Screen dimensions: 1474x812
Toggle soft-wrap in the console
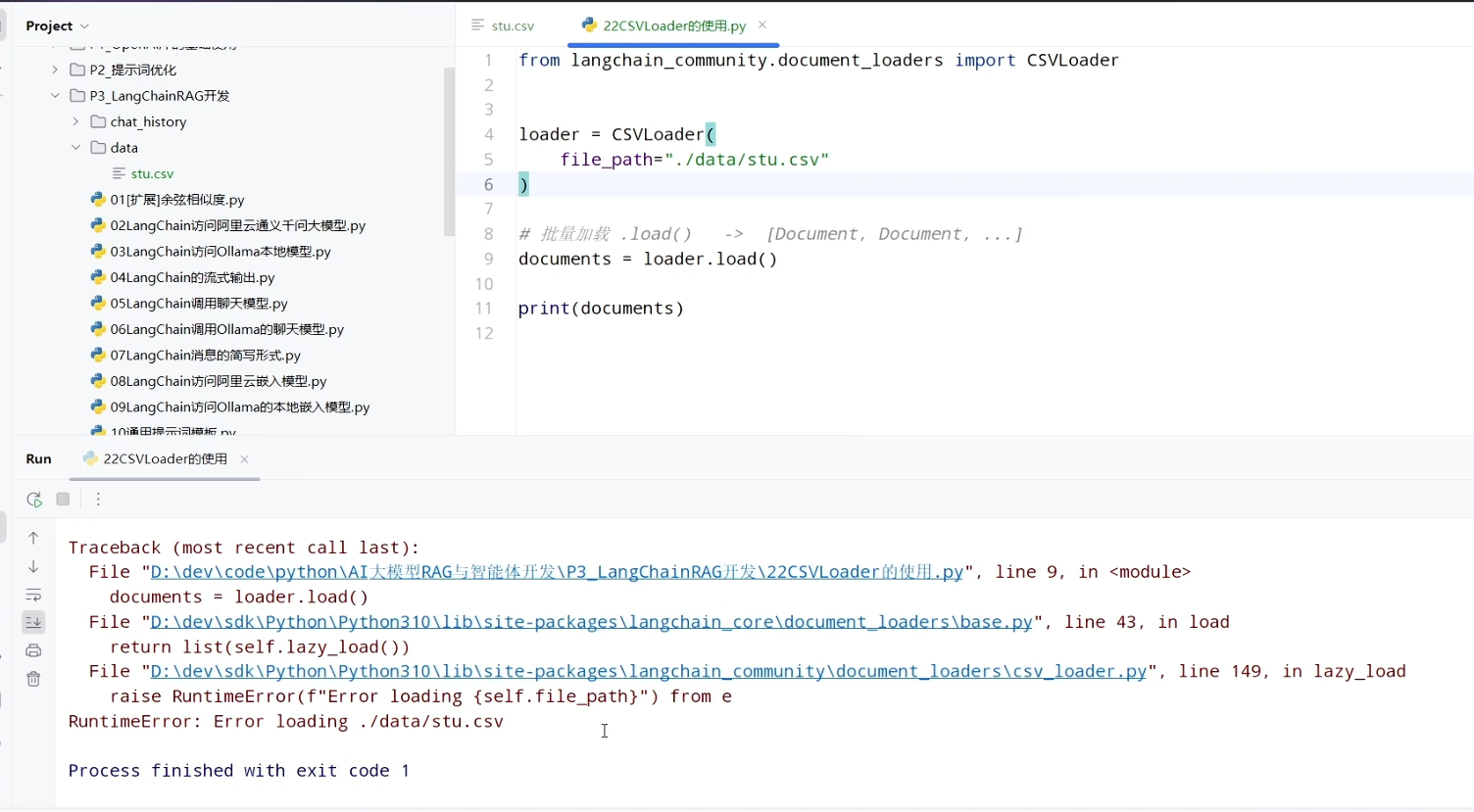tap(33, 595)
